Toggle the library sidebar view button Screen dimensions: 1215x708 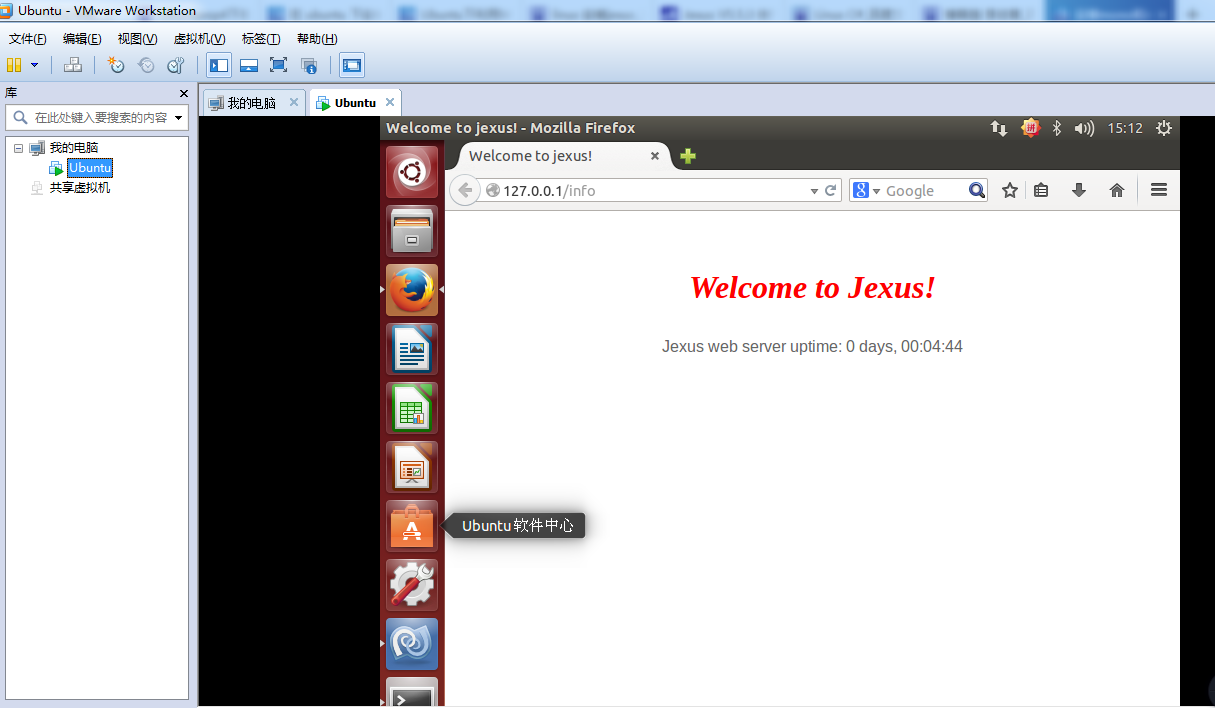click(219, 65)
